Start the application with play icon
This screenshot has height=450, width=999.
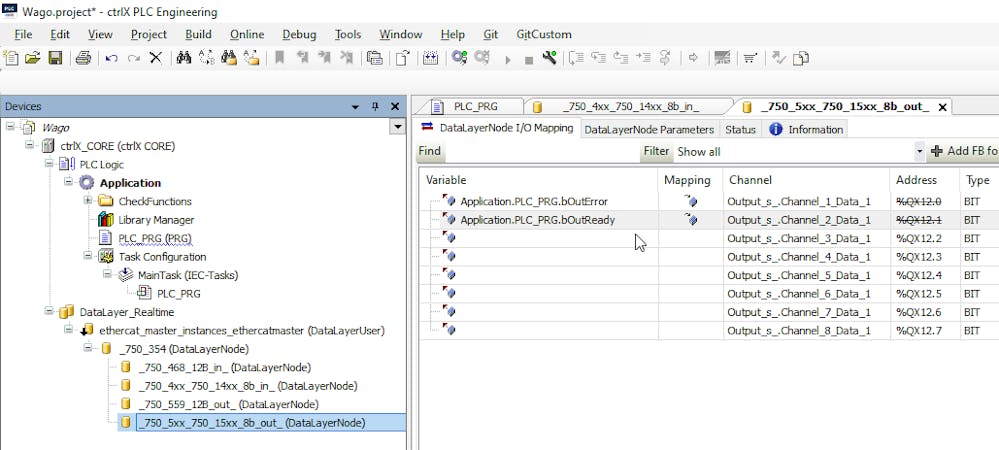pos(508,60)
